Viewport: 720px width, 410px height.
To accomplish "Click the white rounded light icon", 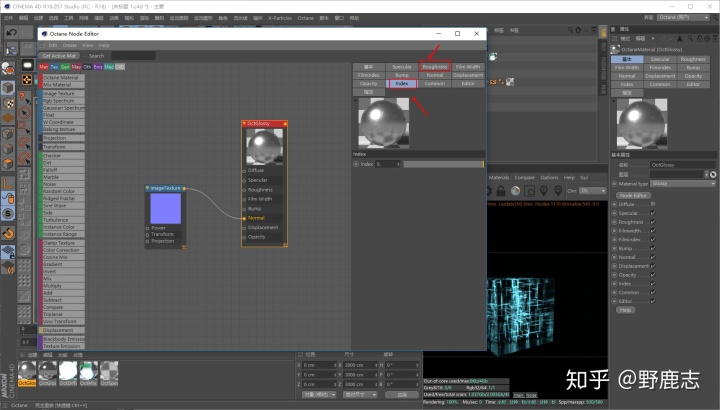I will tap(27, 65).
